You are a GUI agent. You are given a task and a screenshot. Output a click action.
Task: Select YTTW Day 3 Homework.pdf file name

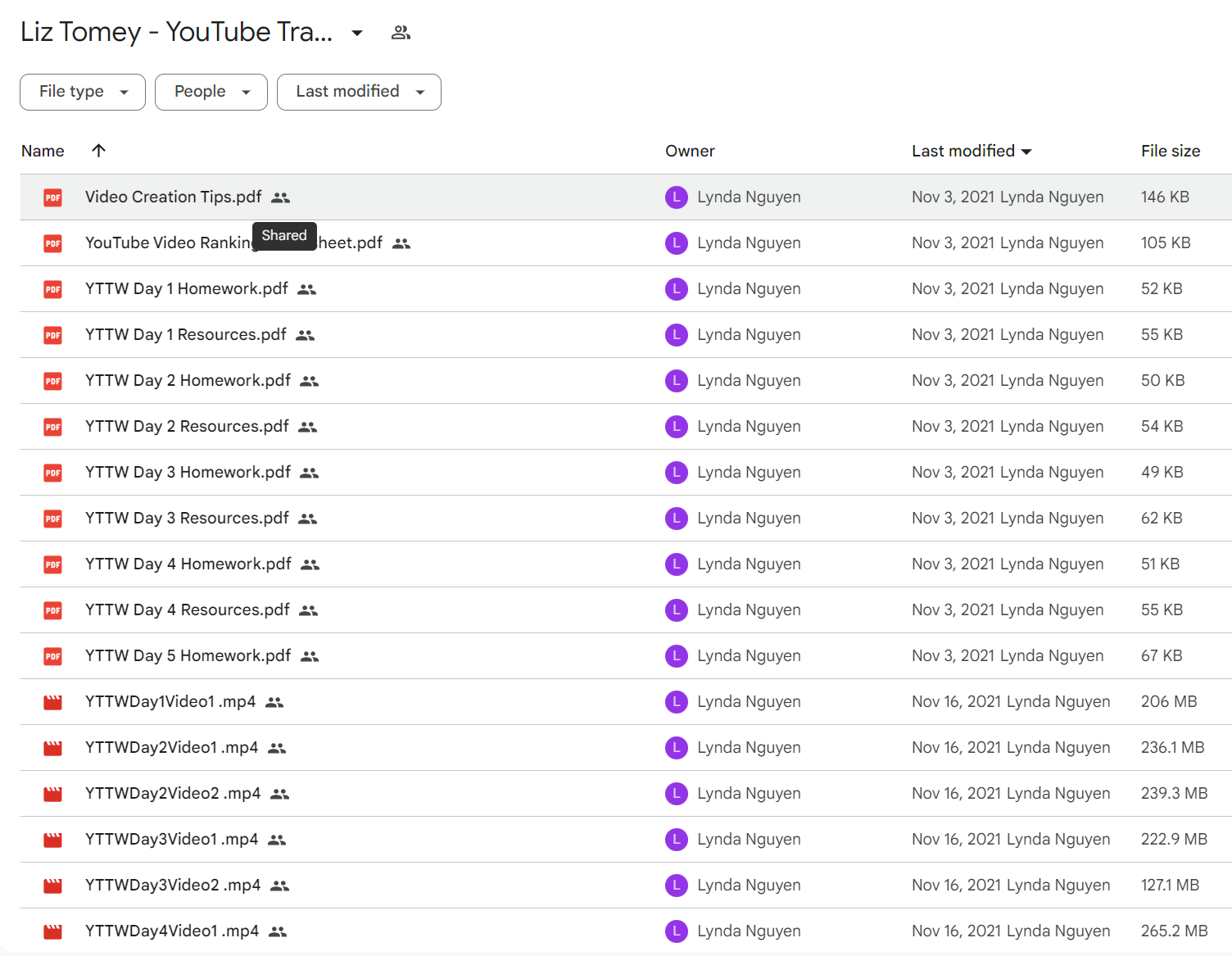click(188, 472)
